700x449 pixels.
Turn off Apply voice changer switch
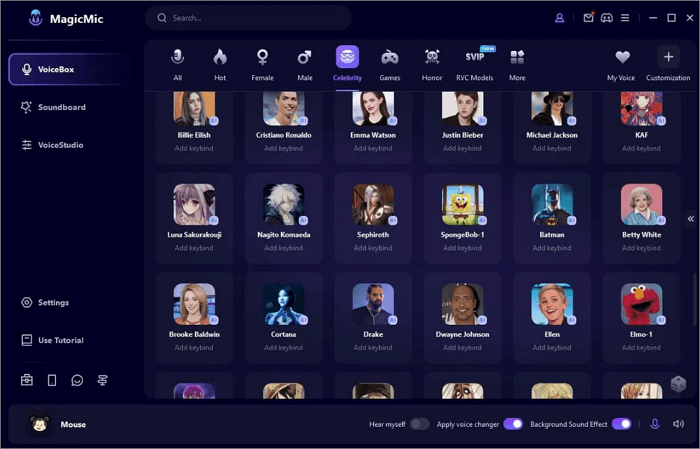click(x=512, y=424)
